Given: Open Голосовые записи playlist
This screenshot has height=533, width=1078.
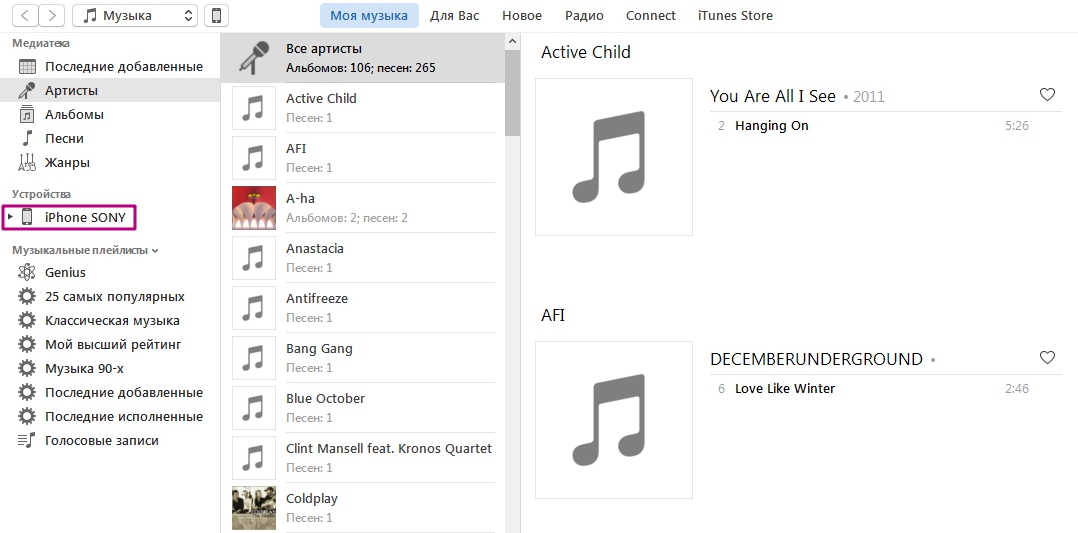Looking at the screenshot, I should [102, 440].
